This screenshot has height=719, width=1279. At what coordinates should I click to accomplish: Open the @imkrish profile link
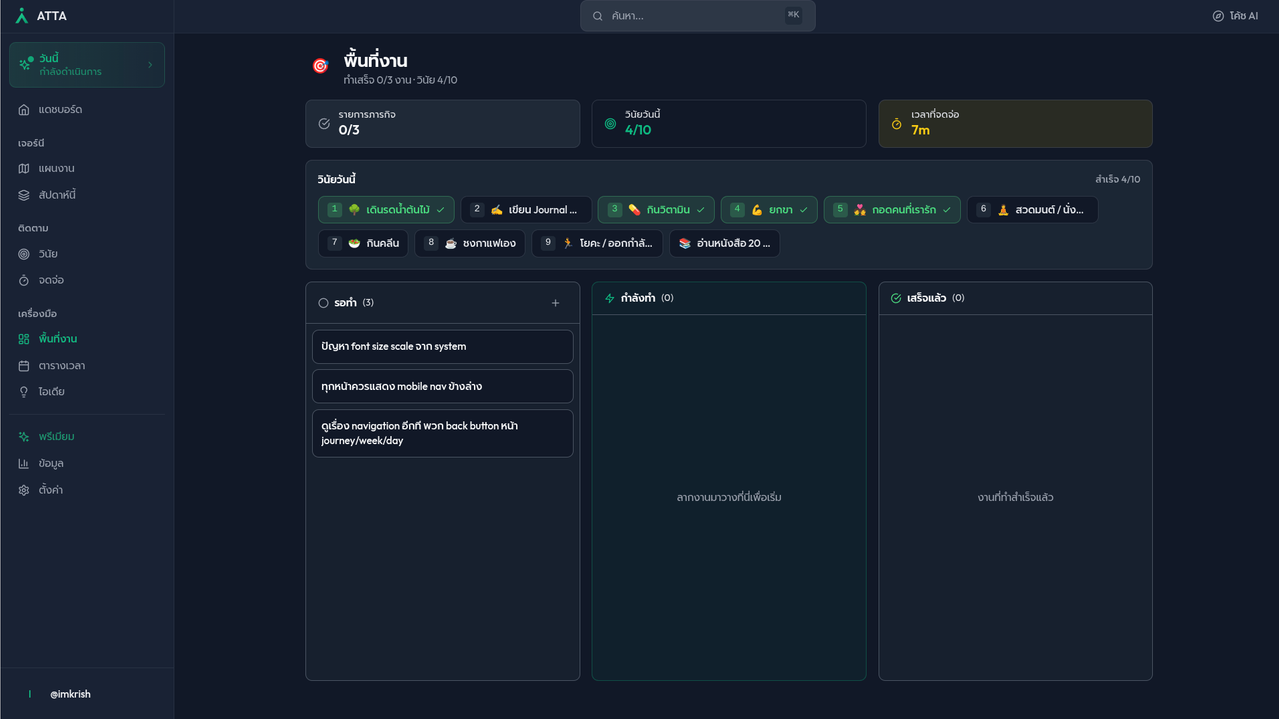tap(70, 694)
